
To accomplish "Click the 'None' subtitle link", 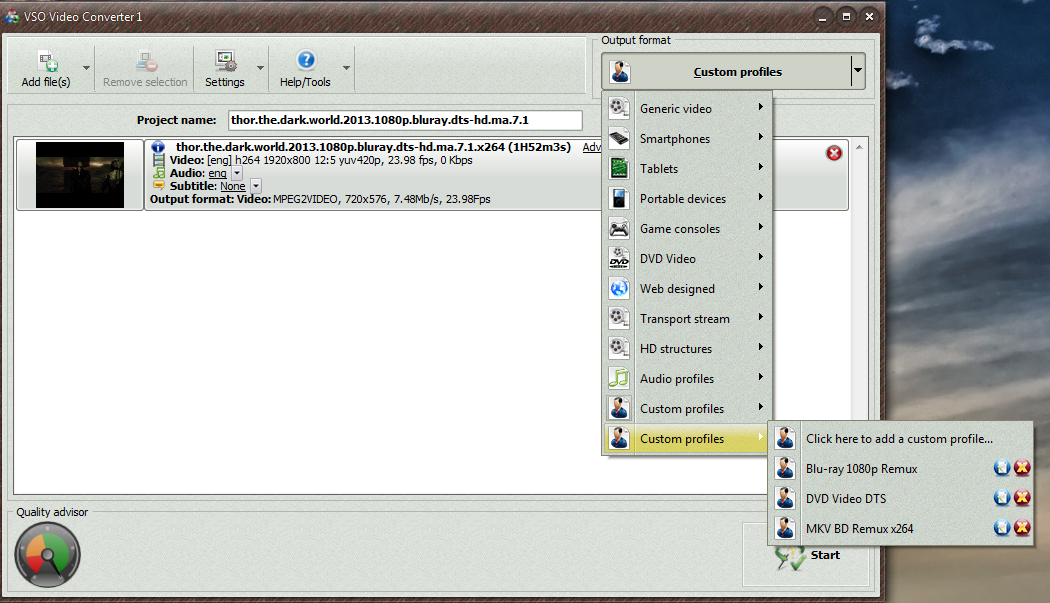I will [232, 186].
